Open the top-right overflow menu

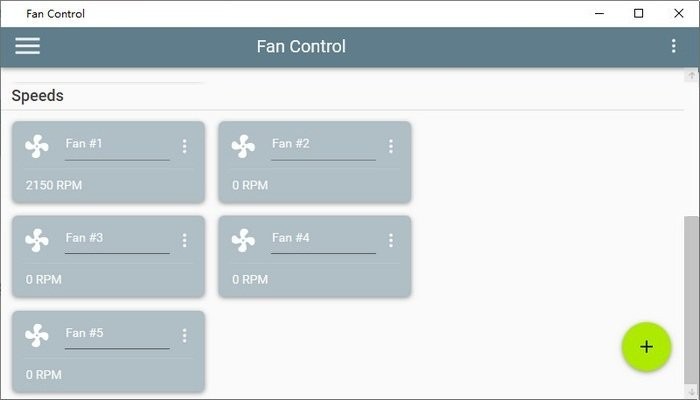[673, 47]
